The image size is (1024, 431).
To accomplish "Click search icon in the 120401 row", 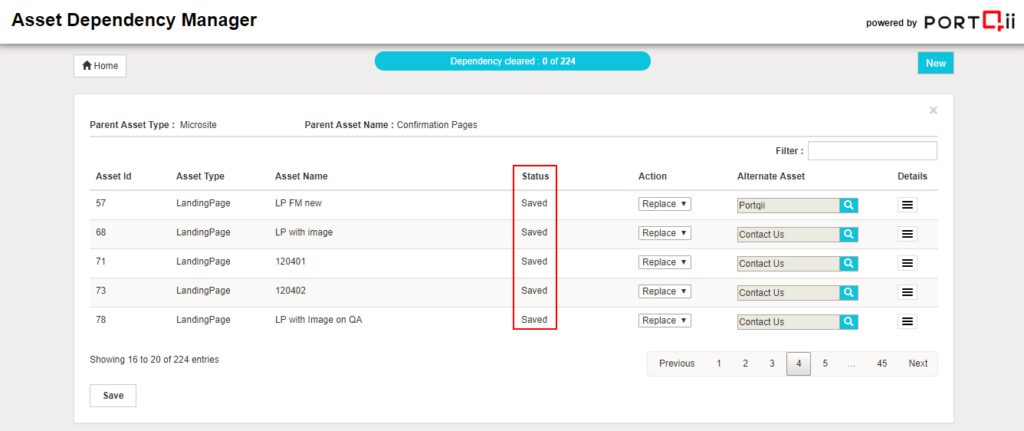I will click(x=848, y=263).
